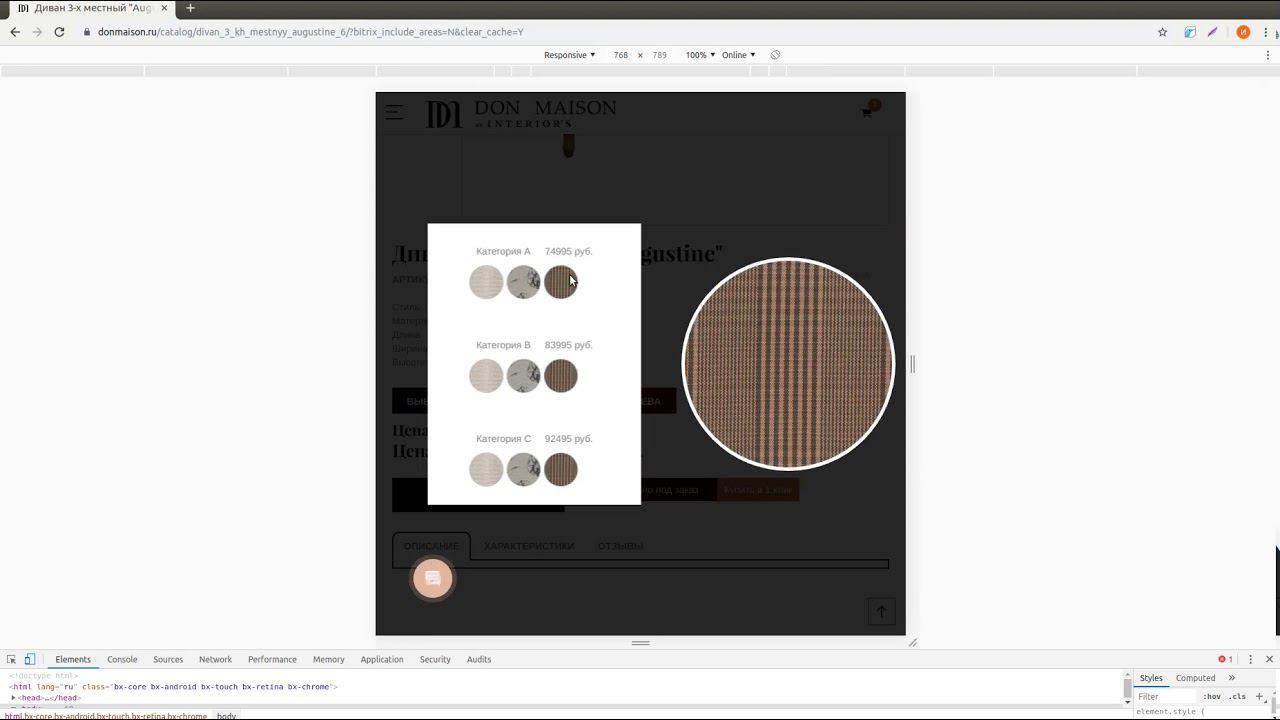This screenshot has height=720, width=1280.
Task: Open the Application tab
Action: (x=382, y=659)
